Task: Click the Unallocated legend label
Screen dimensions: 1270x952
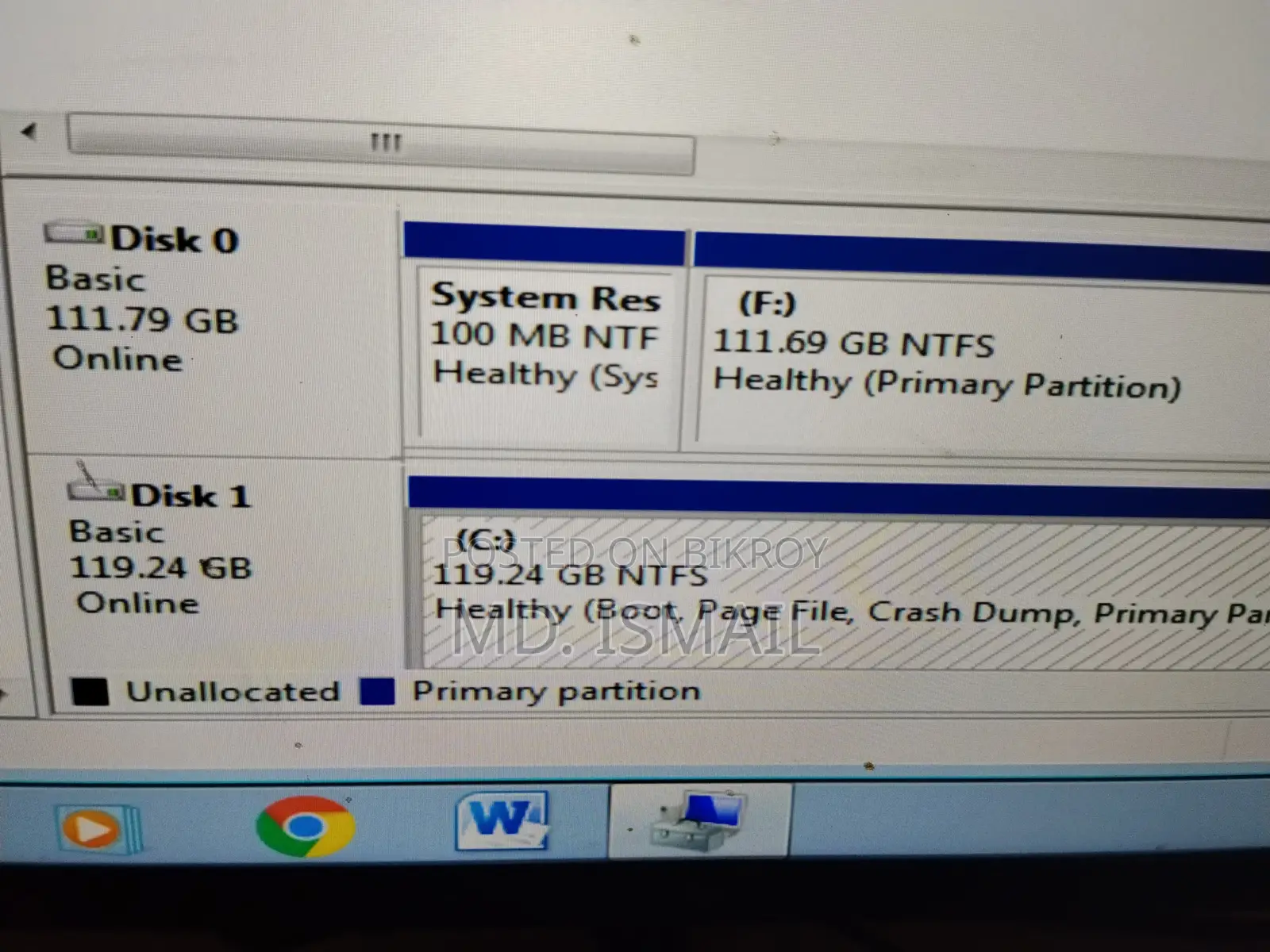Action: coord(233,691)
